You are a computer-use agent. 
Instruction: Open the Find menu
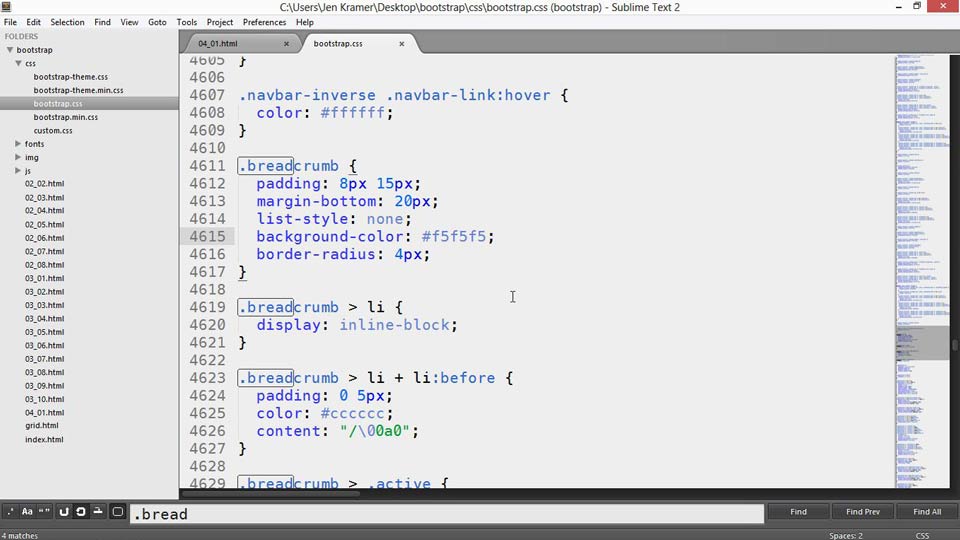coord(102,22)
